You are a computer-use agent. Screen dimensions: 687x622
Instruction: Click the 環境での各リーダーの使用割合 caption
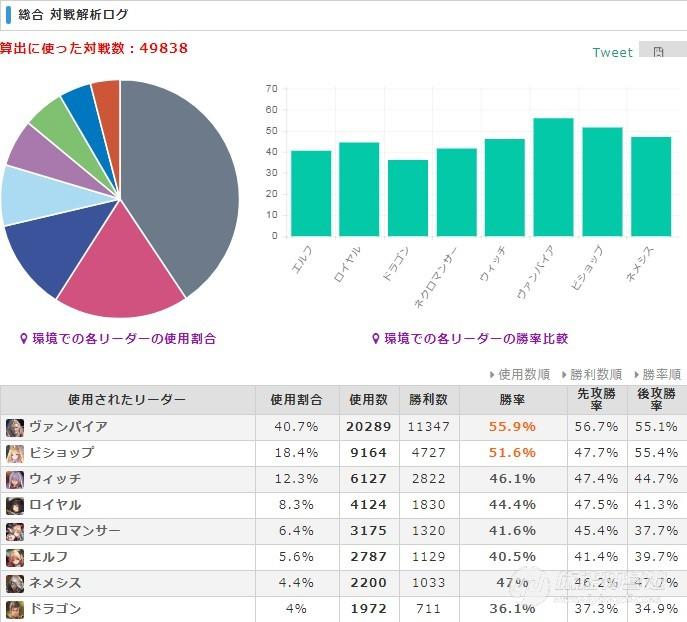point(124,339)
